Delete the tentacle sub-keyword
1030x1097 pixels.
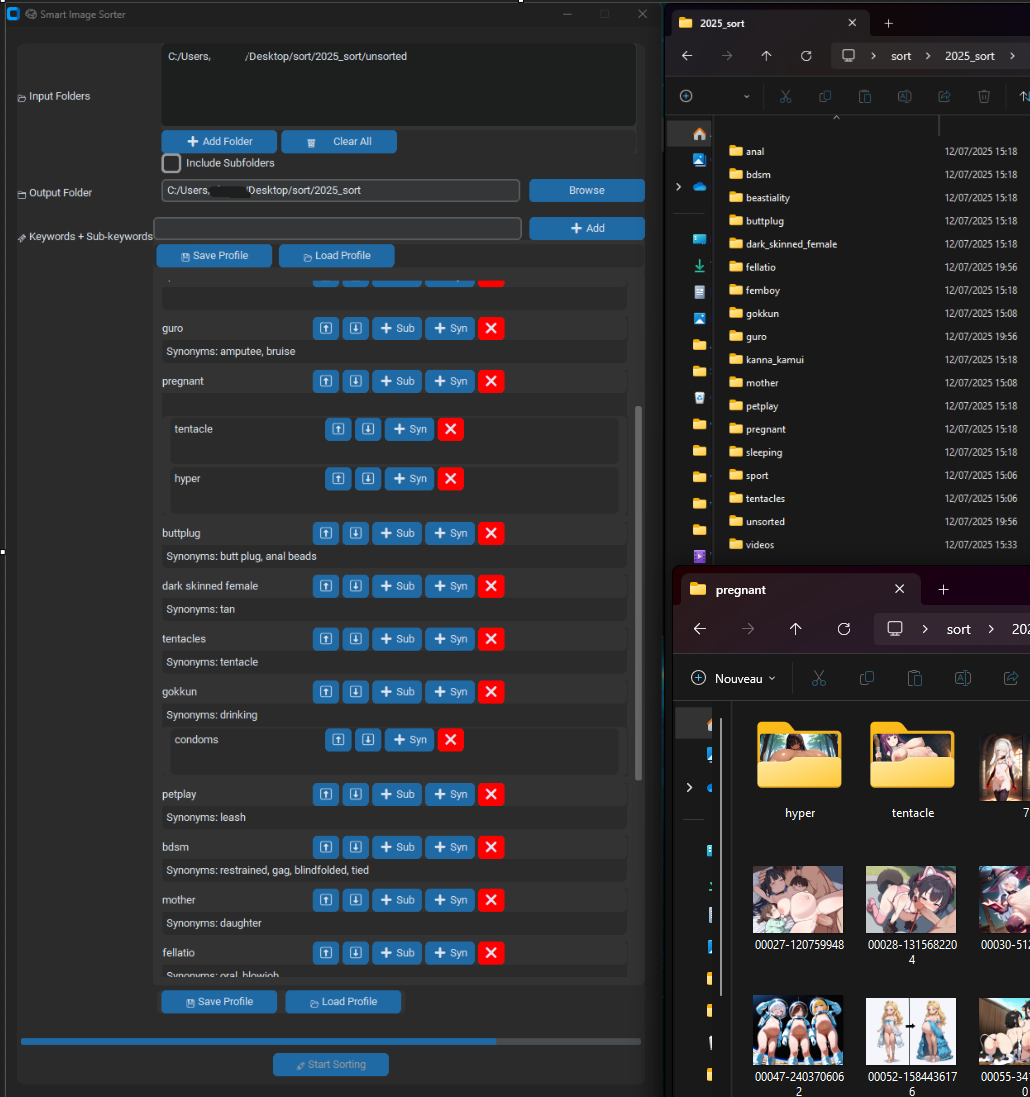pos(451,429)
